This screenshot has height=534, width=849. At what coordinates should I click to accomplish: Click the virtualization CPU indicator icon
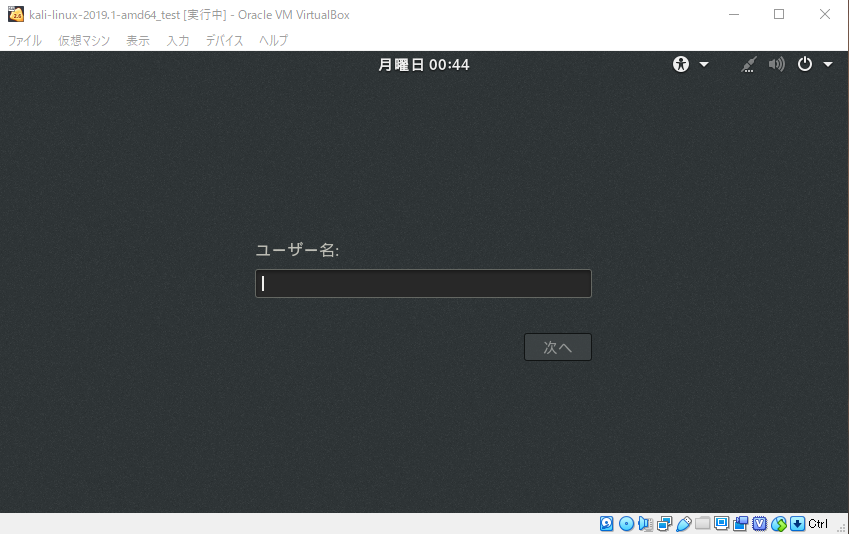tap(760, 524)
